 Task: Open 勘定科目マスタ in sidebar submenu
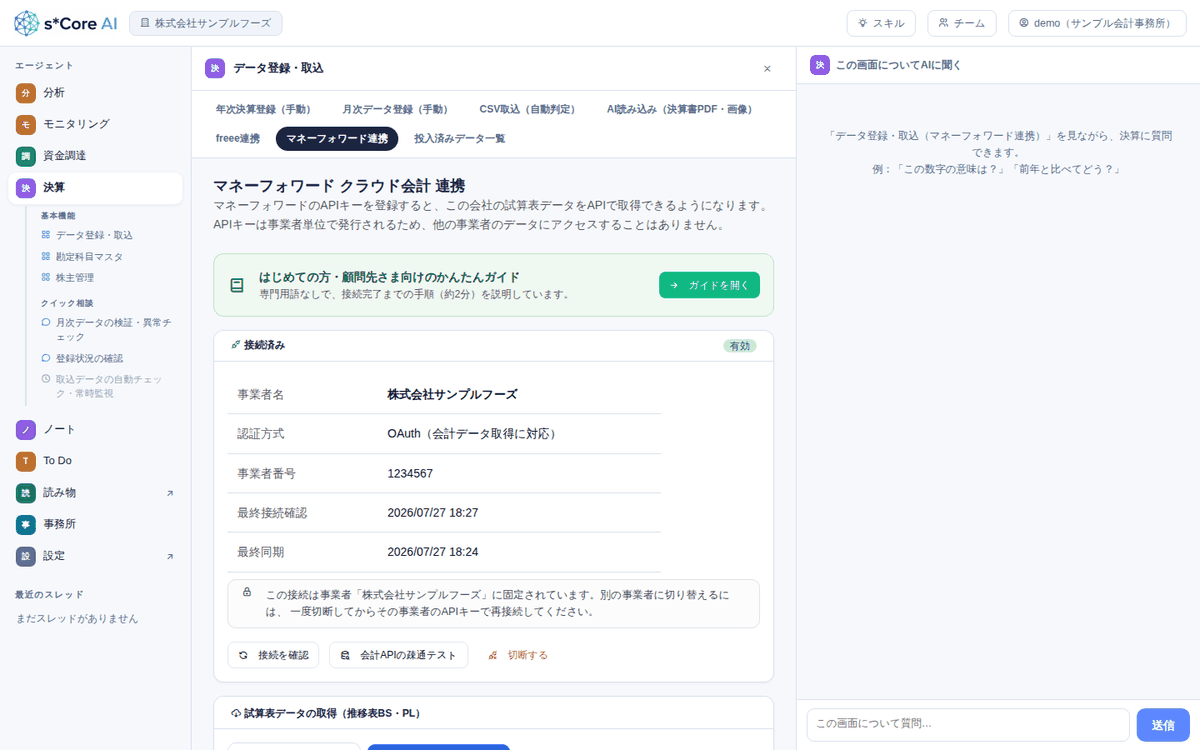click(89, 257)
